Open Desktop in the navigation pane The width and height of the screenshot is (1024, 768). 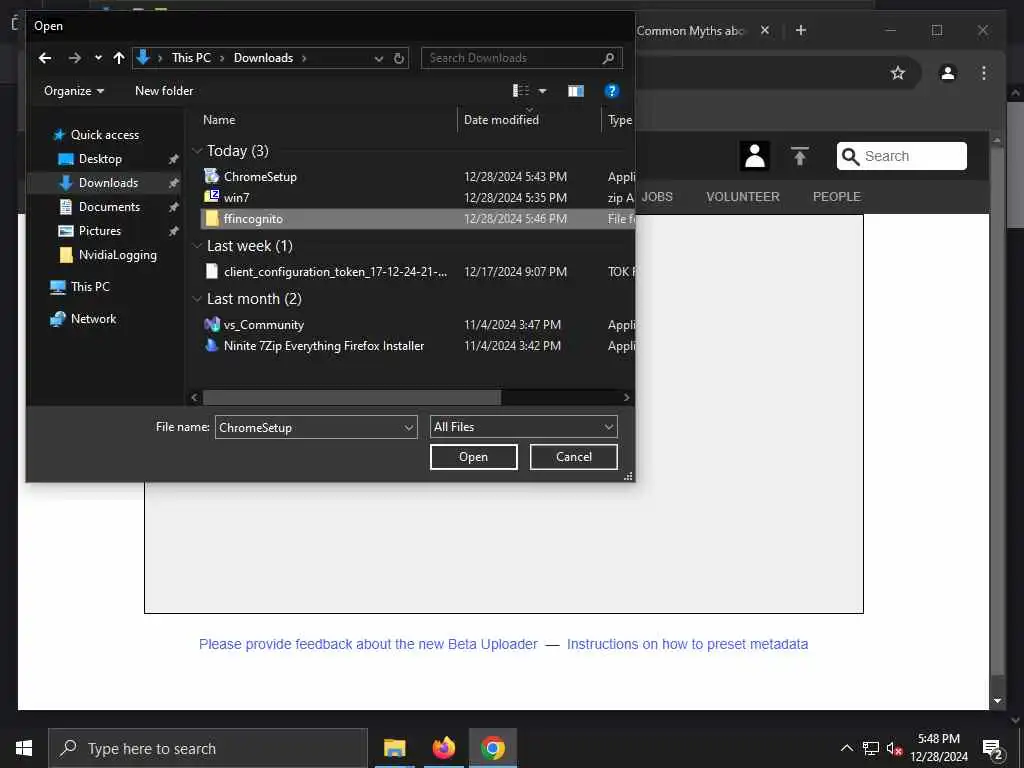pos(100,159)
